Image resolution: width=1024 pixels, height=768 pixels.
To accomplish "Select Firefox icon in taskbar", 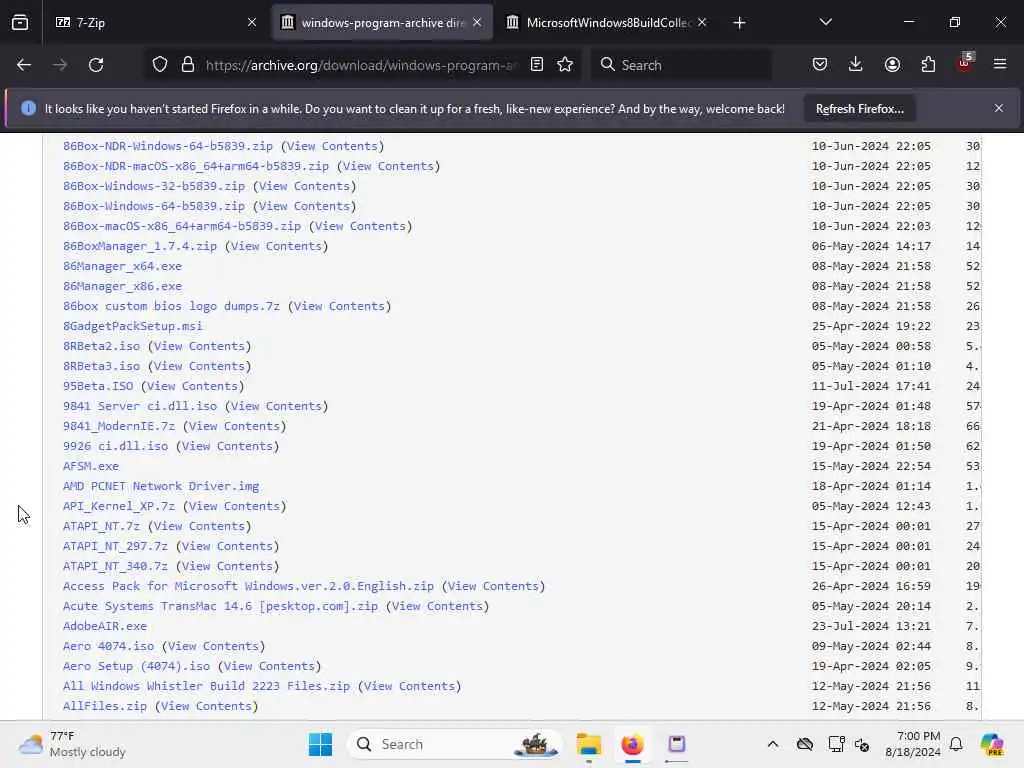I will (x=632, y=744).
